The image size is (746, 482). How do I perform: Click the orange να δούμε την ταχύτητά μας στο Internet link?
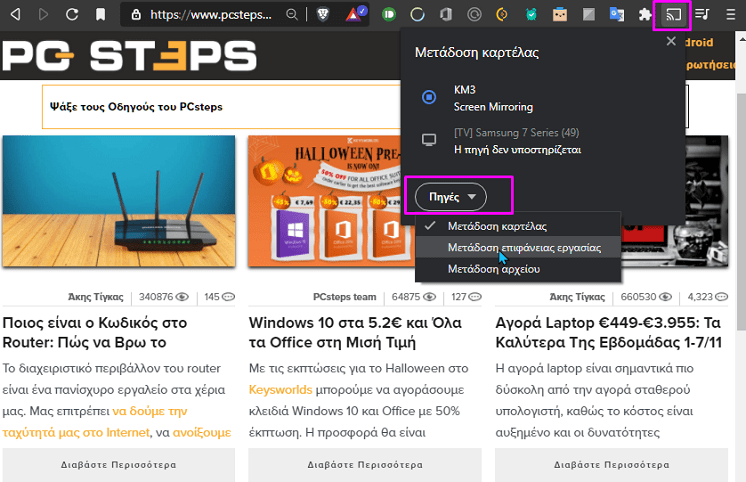(x=95, y=422)
